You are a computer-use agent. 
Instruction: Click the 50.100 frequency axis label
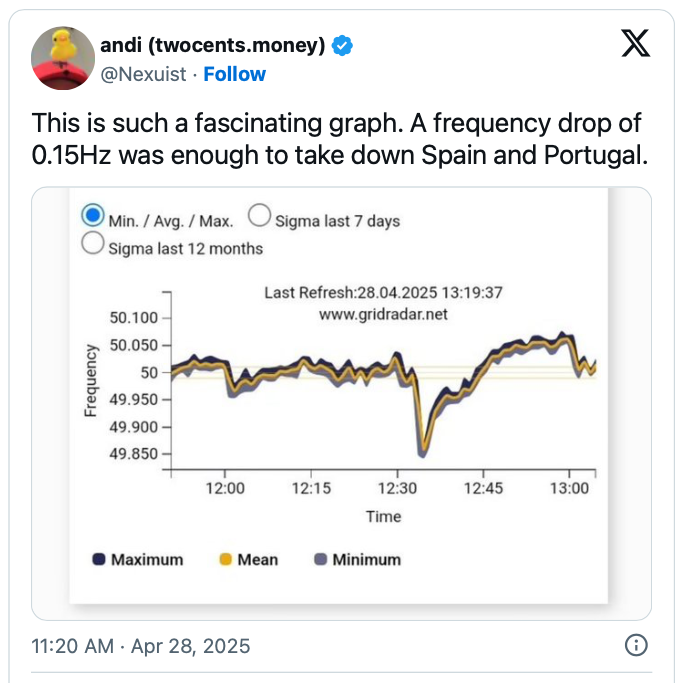click(x=134, y=318)
